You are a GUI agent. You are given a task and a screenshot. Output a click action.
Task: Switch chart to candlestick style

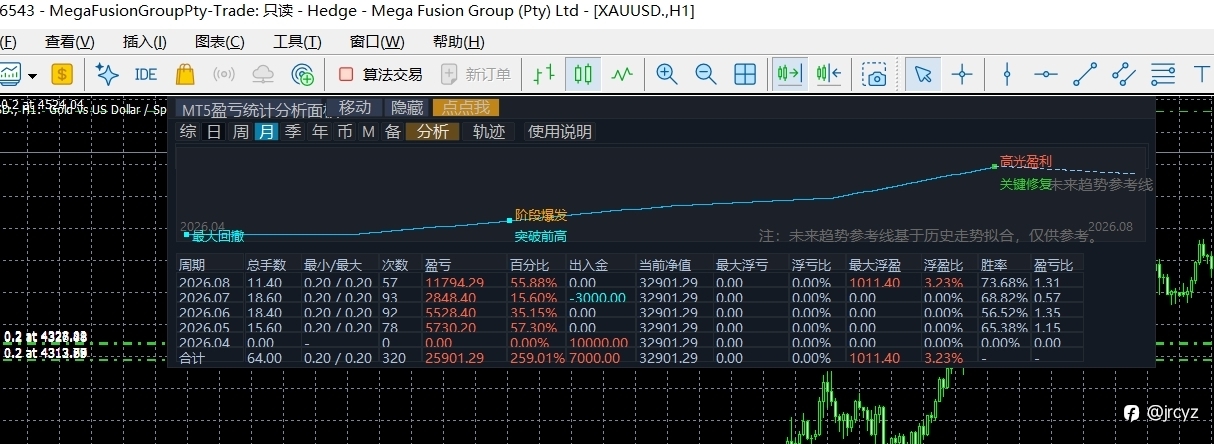(583, 74)
